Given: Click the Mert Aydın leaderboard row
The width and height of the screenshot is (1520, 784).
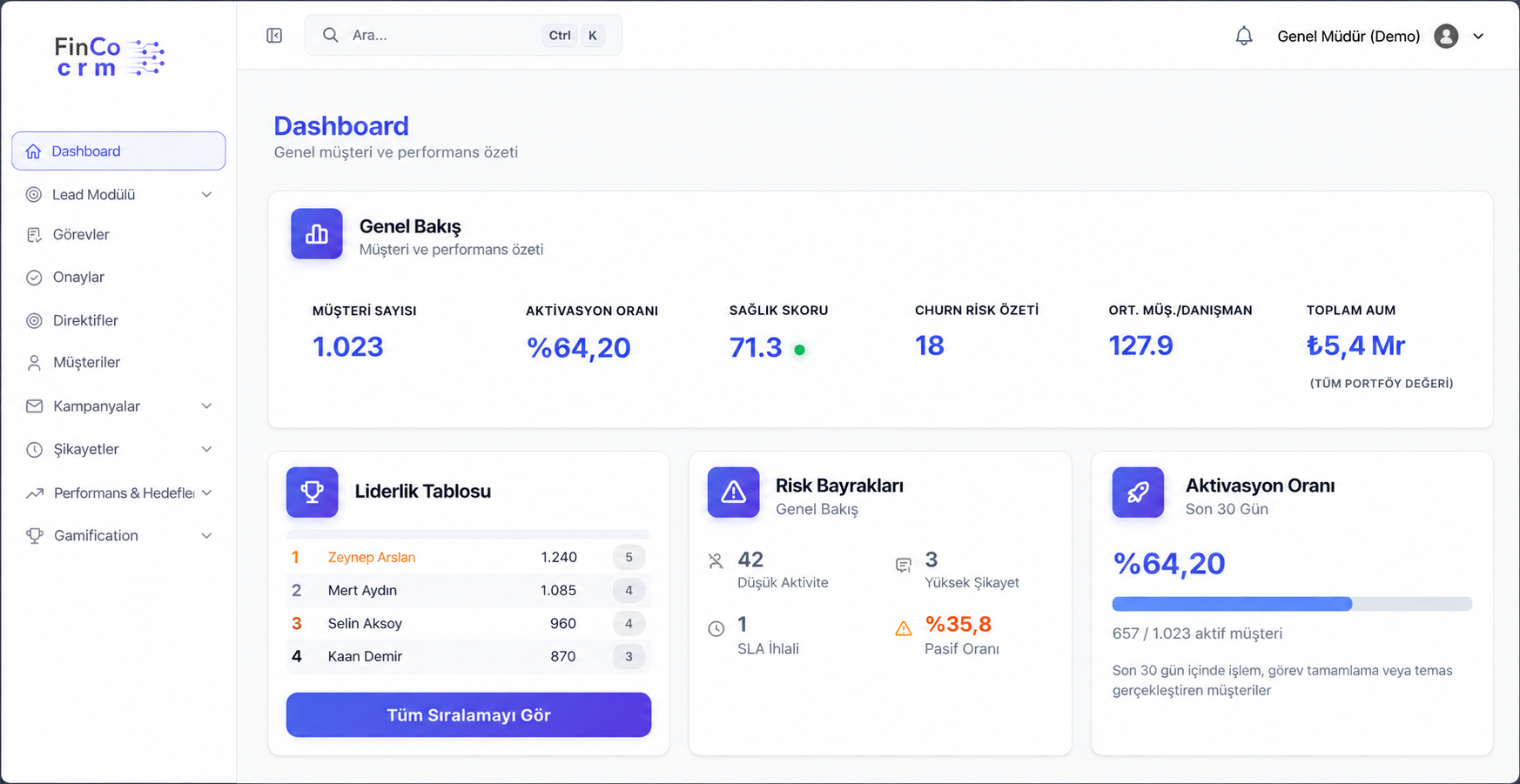Looking at the screenshot, I should 468,591.
